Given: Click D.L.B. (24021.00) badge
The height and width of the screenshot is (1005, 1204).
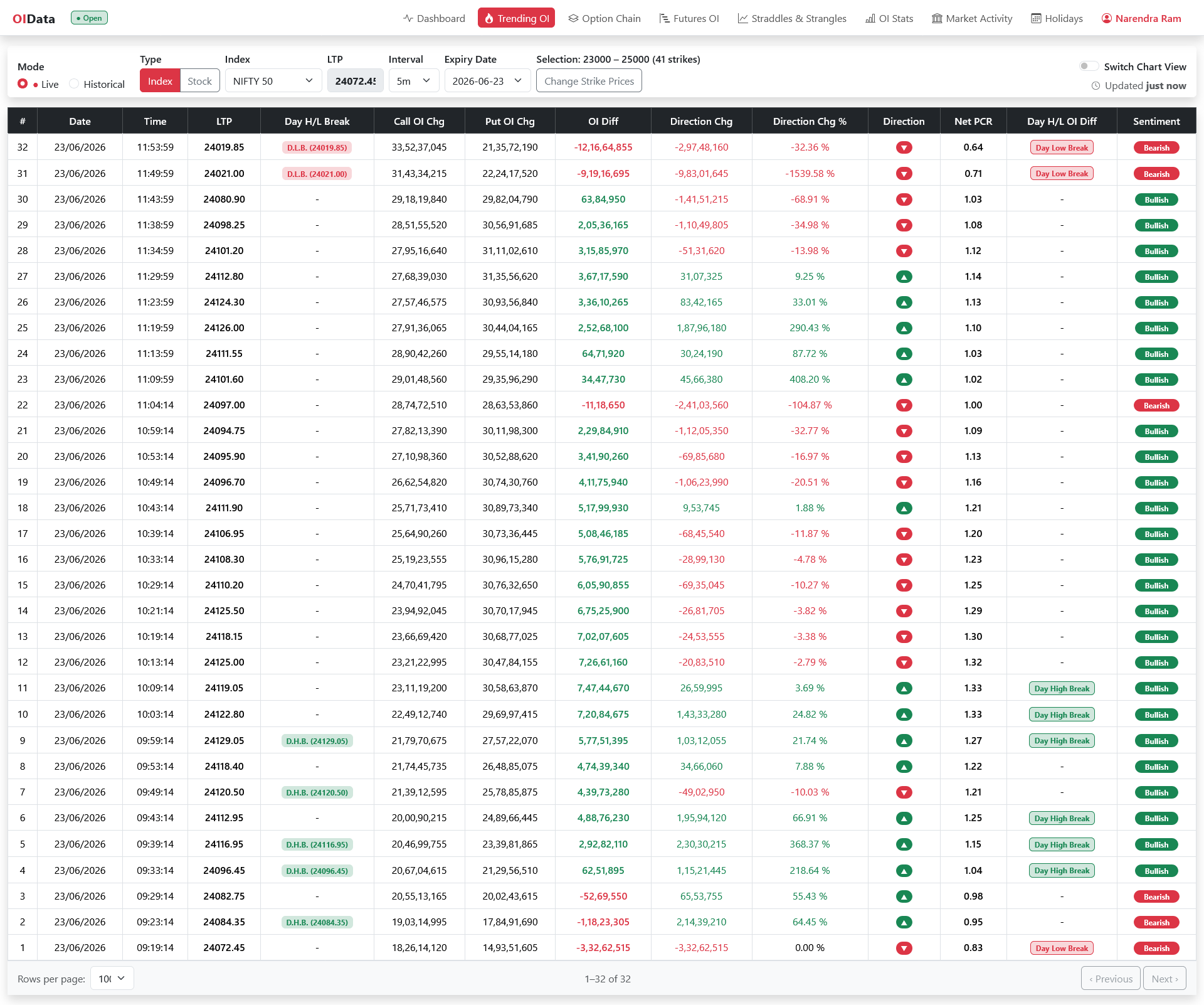Looking at the screenshot, I should click(x=317, y=174).
